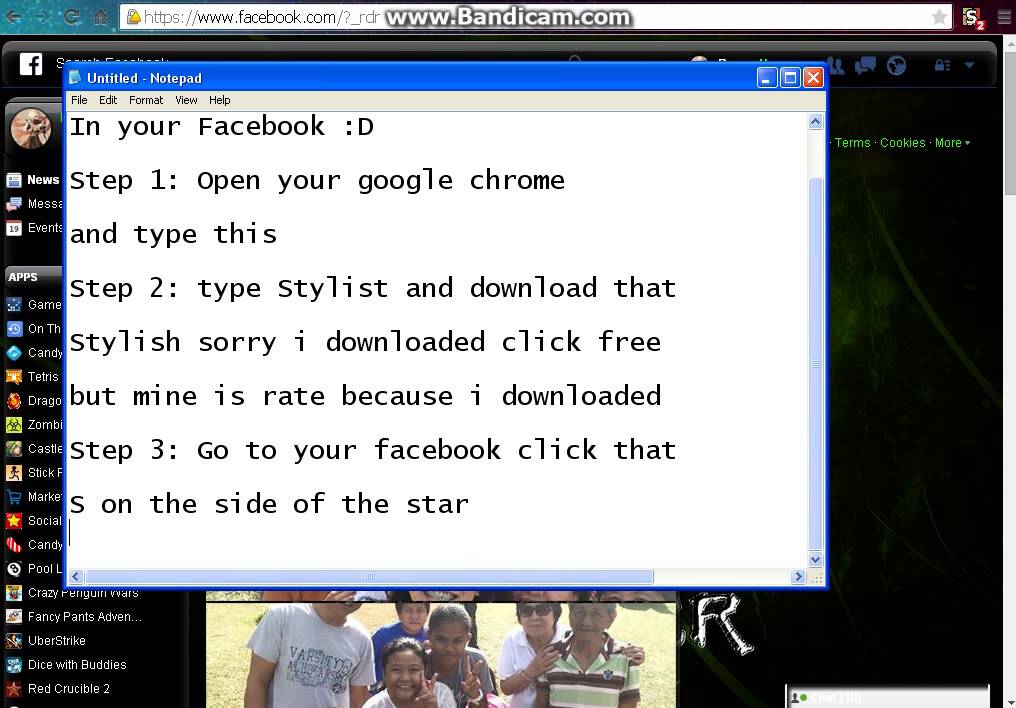Image resolution: width=1016 pixels, height=708 pixels.
Task: Open the Chrome hamburger menu
Action: [1004, 17]
